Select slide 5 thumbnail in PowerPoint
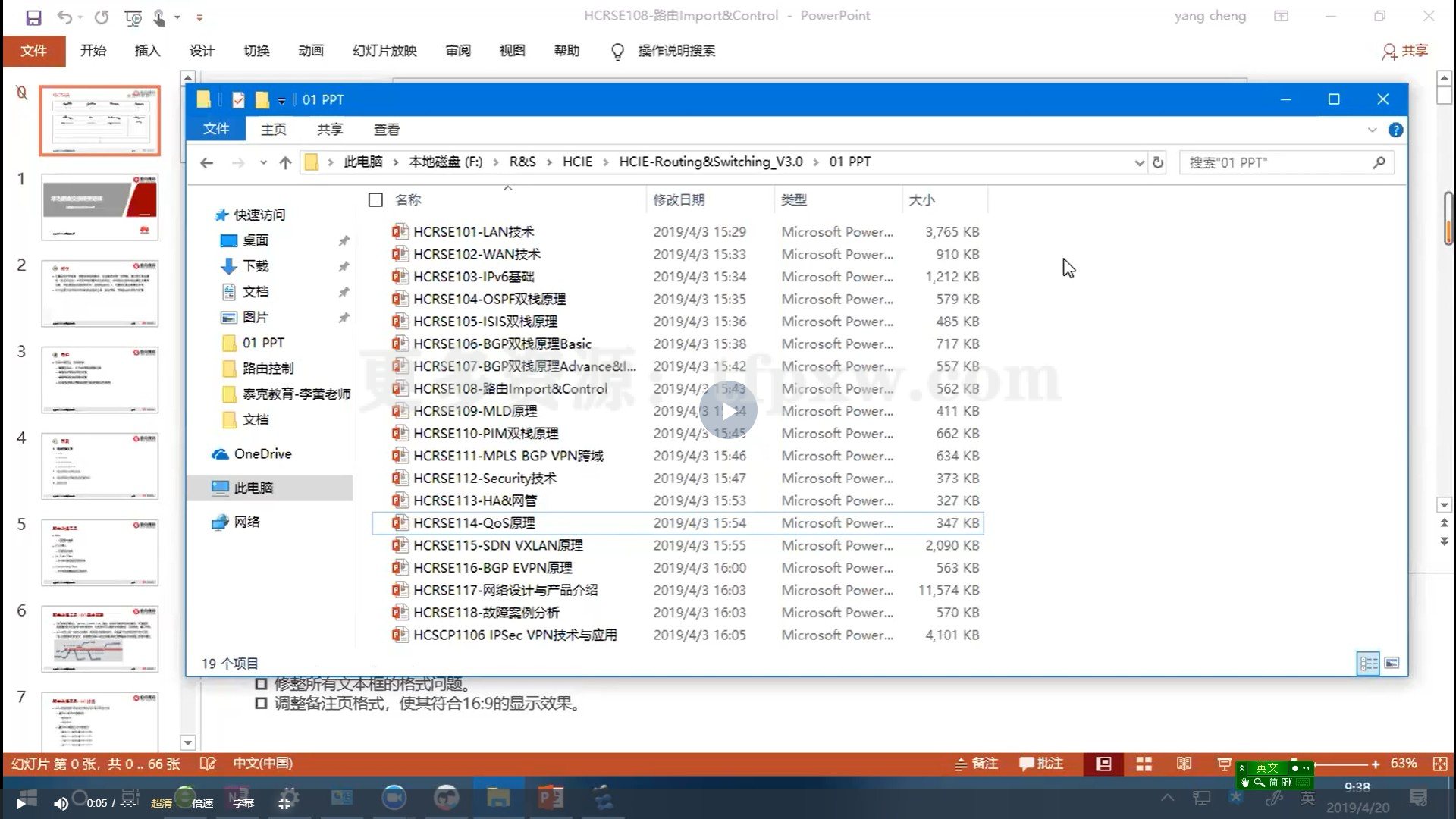This screenshot has width=1456, height=819. 100,553
